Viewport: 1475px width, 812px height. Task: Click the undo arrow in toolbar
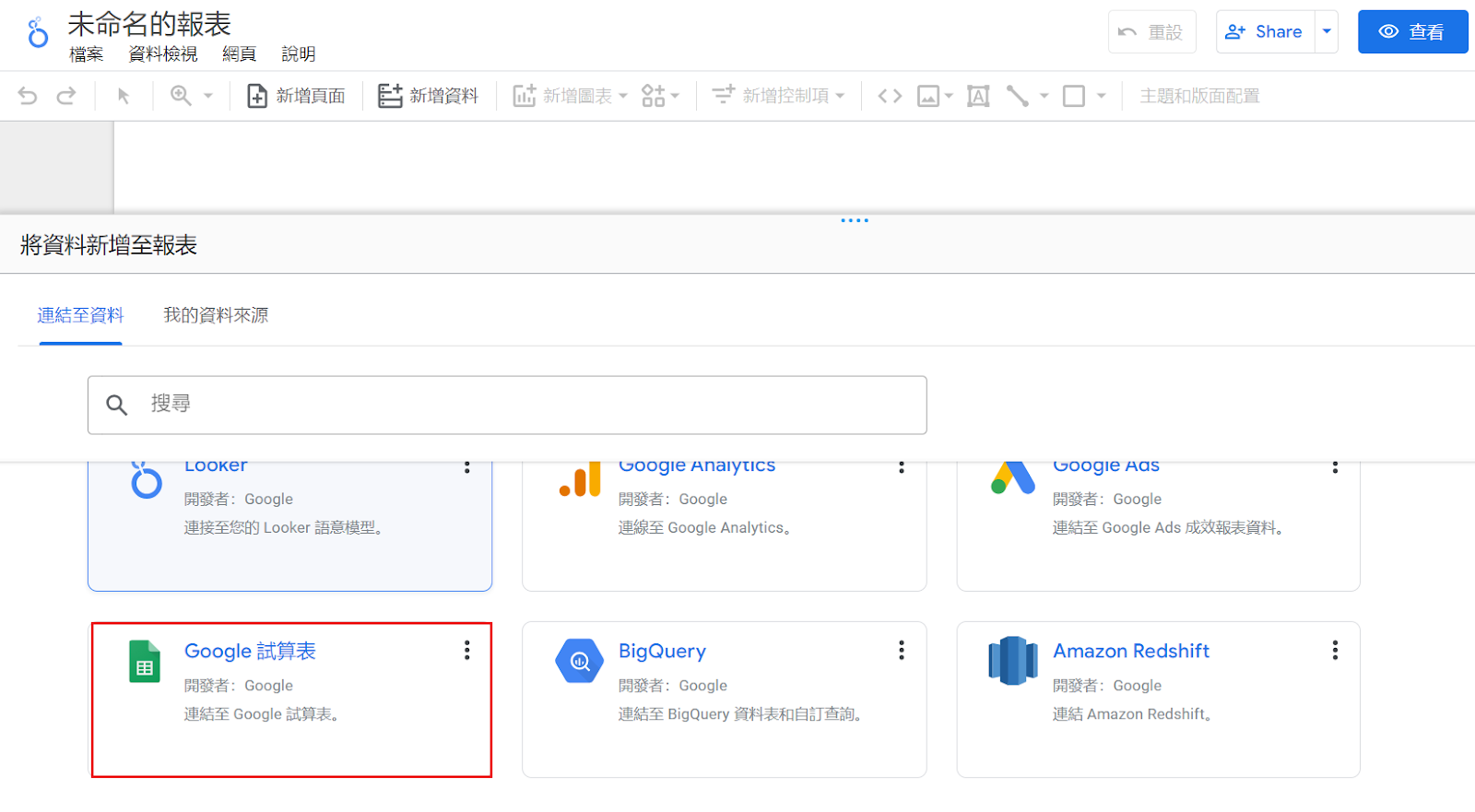(28, 96)
